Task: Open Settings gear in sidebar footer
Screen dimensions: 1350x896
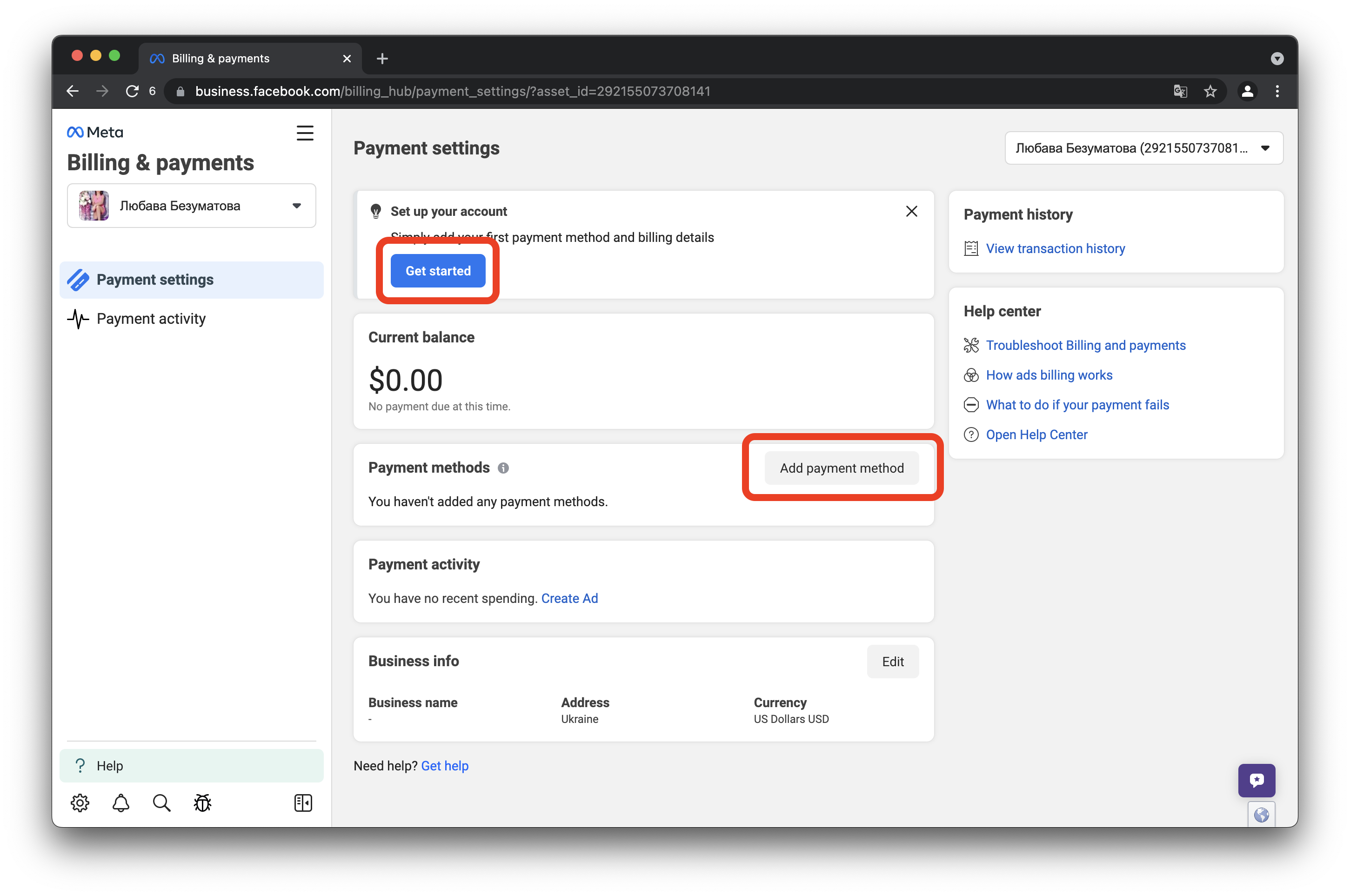Action: point(80,803)
